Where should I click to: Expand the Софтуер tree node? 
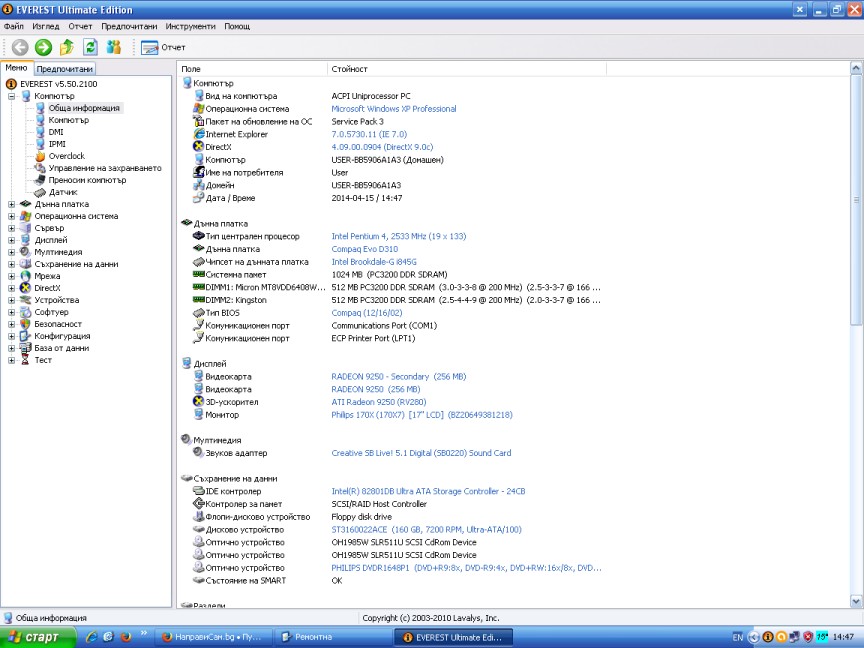tap(12, 312)
